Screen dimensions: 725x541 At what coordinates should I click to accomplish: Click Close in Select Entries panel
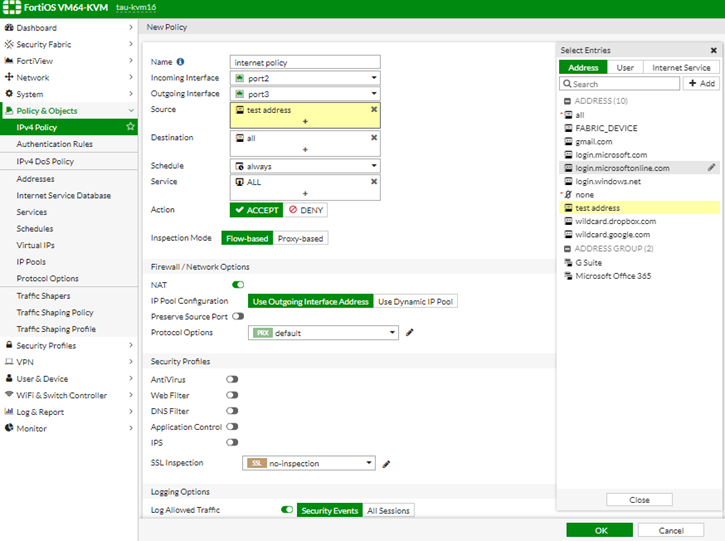pyautogui.click(x=639, y=500)
